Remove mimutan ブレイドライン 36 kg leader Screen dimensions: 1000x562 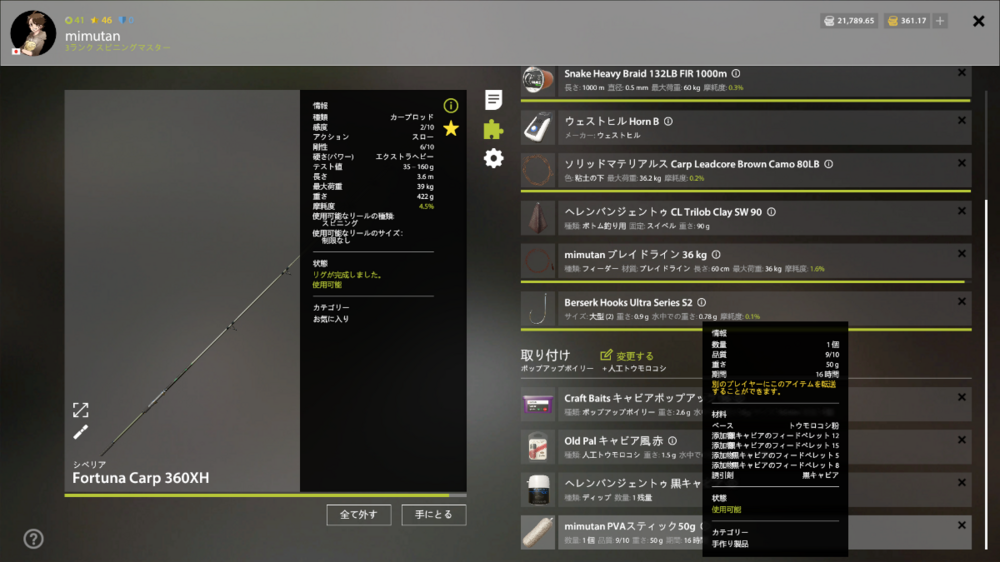click(x=962, y=254)
